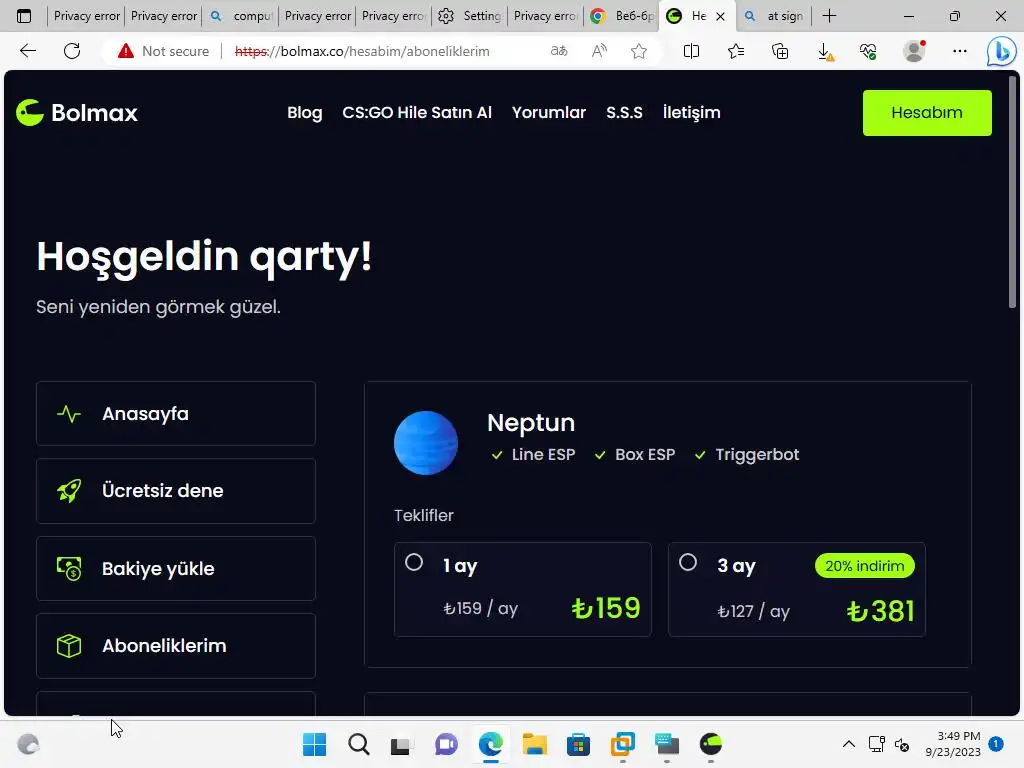Open Bakiye yükle in the sidebar
1024x768 pixels.
[176, 568]
